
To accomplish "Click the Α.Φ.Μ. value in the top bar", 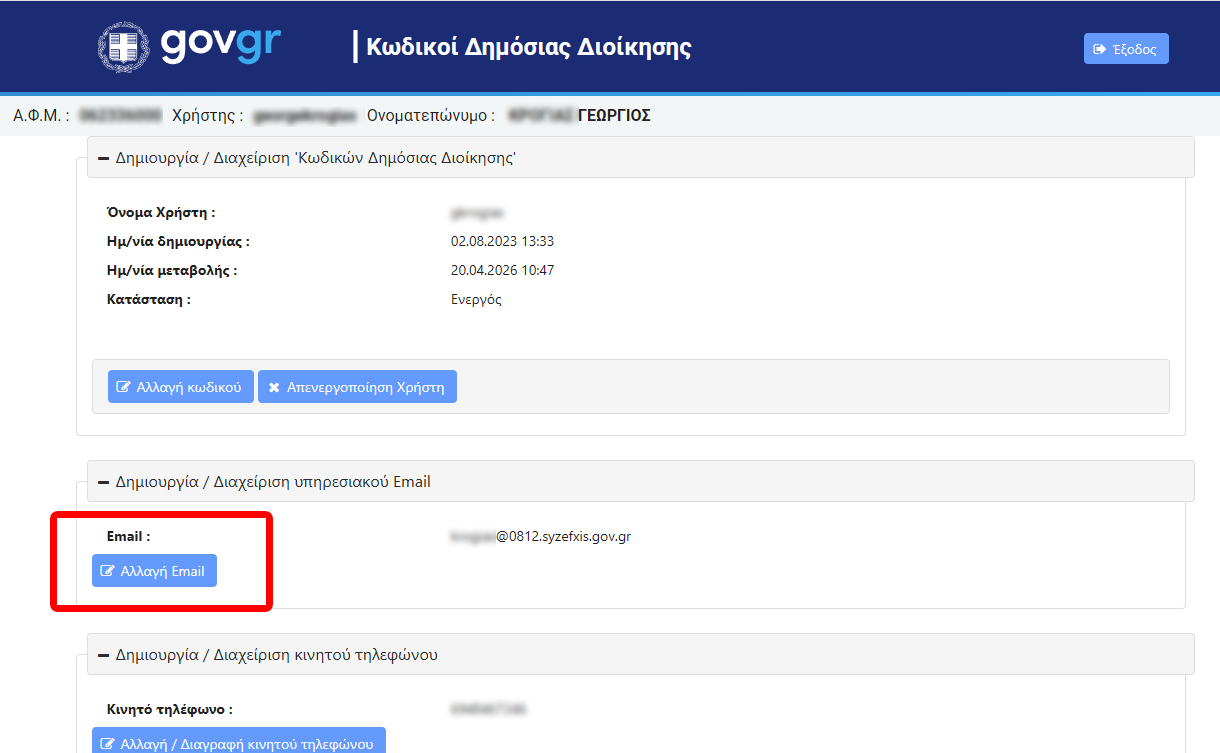I will [x=121, y=115].
